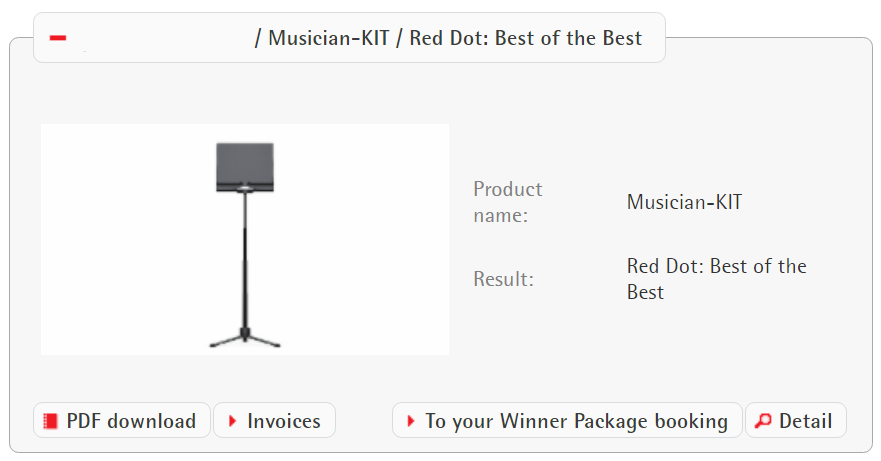Open the Invoices button label
881x461 pixels.
(x=284, y=421)
